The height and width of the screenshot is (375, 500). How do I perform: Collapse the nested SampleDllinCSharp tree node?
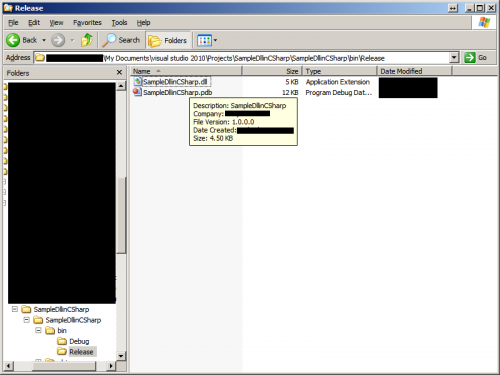27,320
